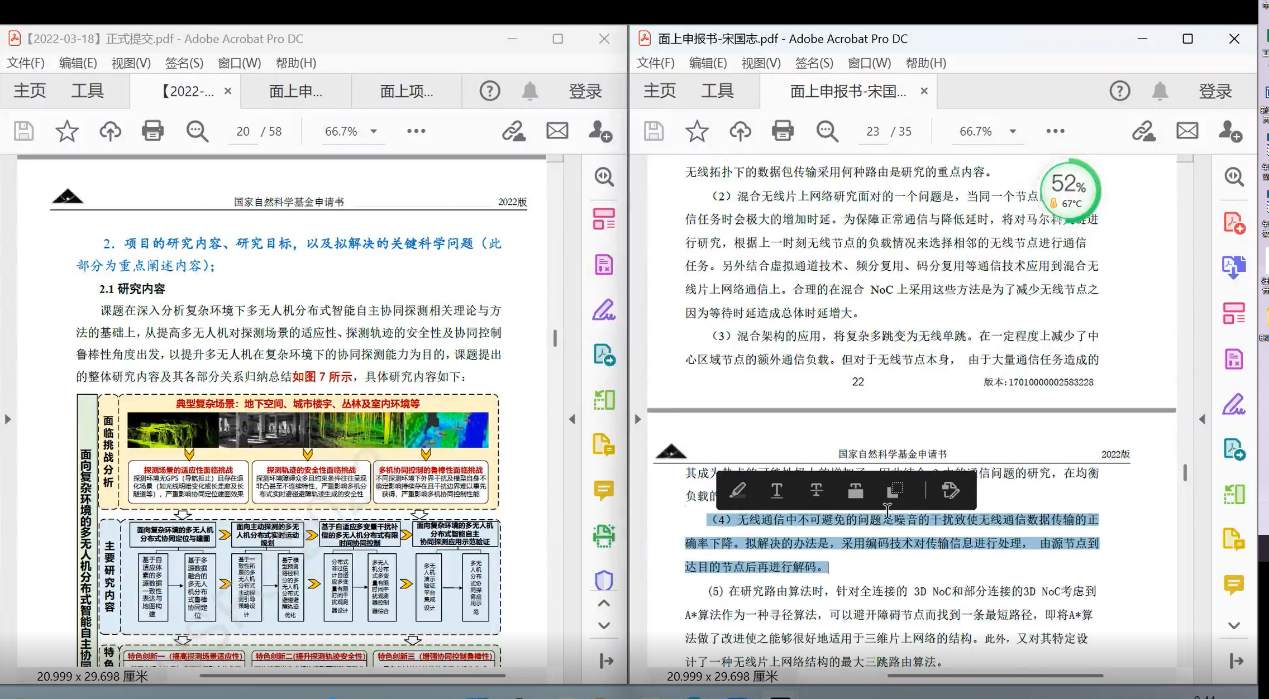This screenshot has width=1269, height=699.
Task: Switch to 工具 tab in right window
Action: pos(717,91)
